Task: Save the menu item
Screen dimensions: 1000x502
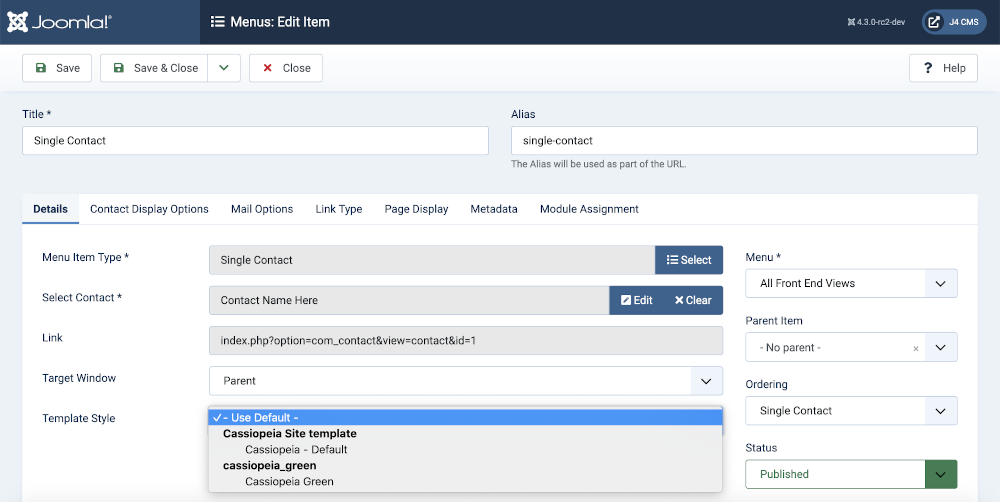Action: pyautogui.click(x=57, y=68)
